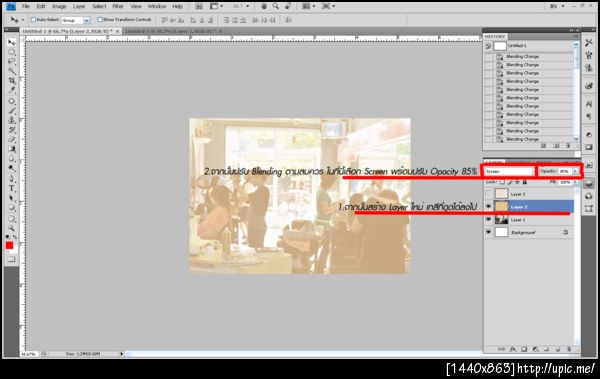Select the Gradient tool
This screenshot has height=379, width=600.
coord(11,149)
